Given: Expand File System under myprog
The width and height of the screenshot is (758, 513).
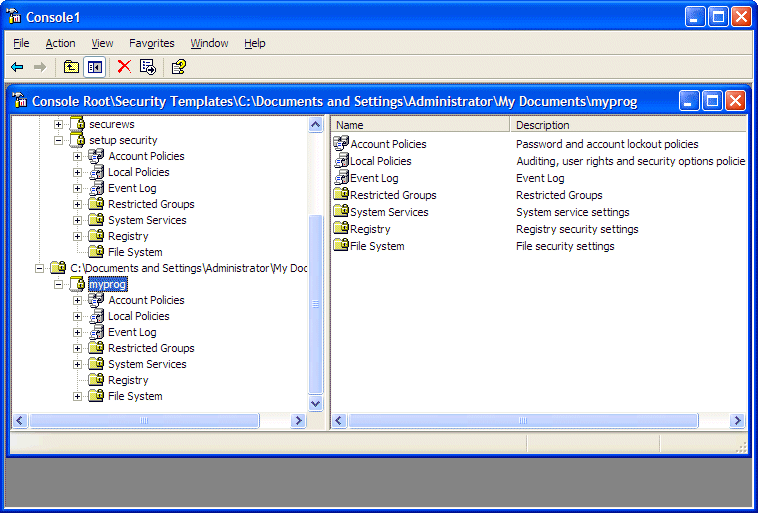Looking at the screenshot, I should tap(77, 396).
